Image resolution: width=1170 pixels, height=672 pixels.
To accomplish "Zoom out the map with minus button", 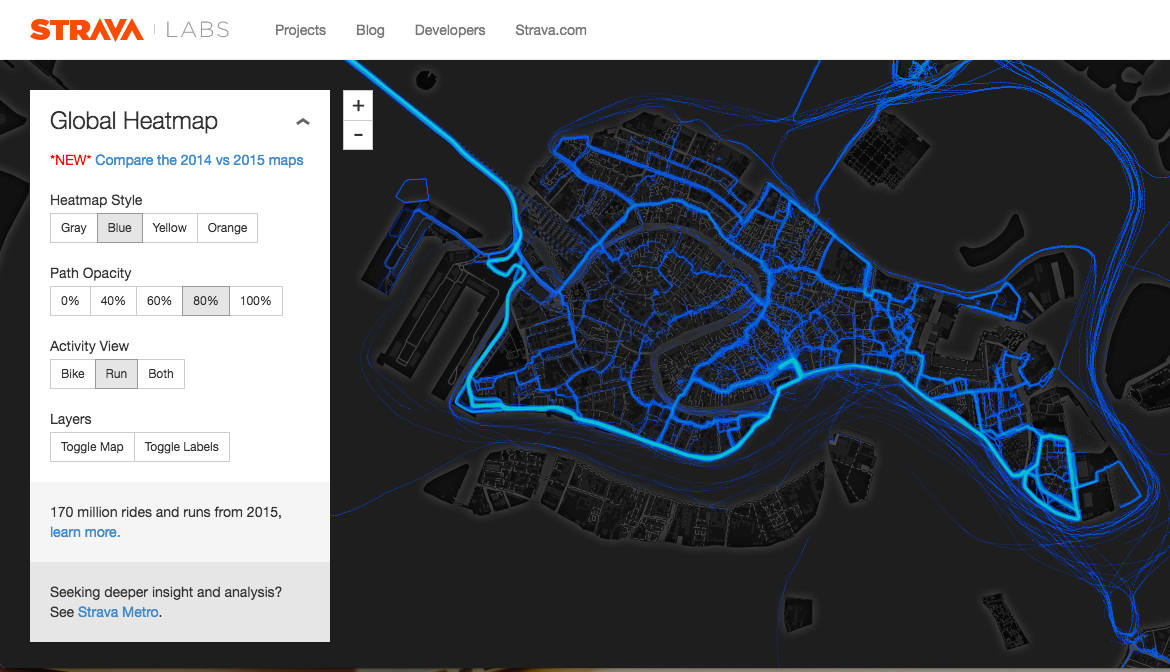I will pos(358,135).
